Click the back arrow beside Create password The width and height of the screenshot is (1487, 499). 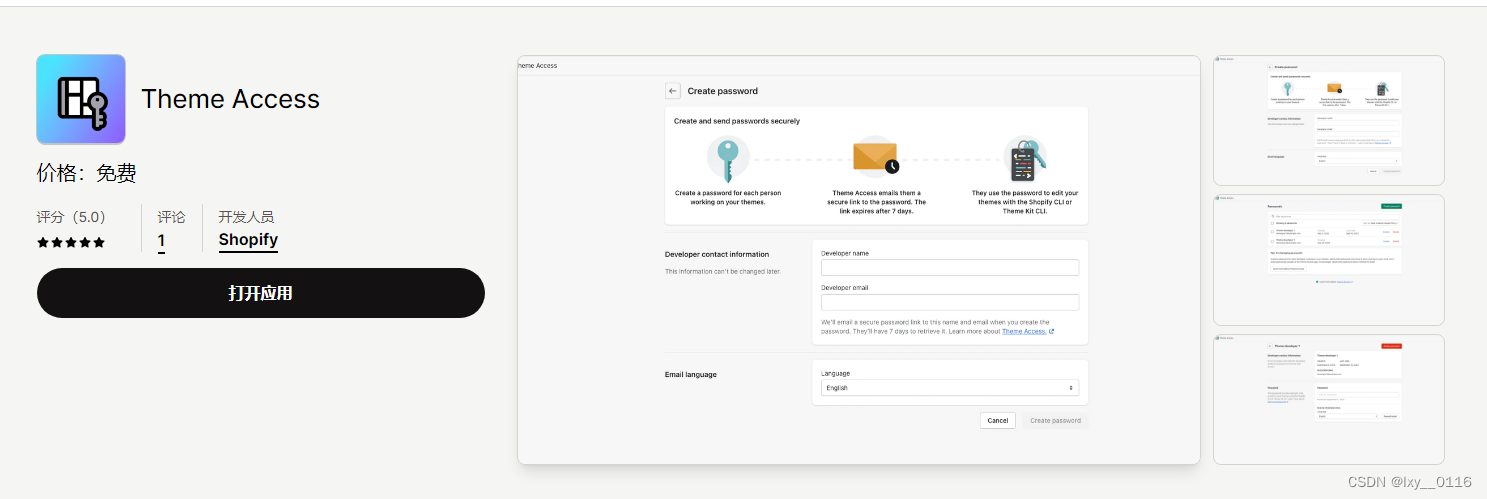coord(673,90)
